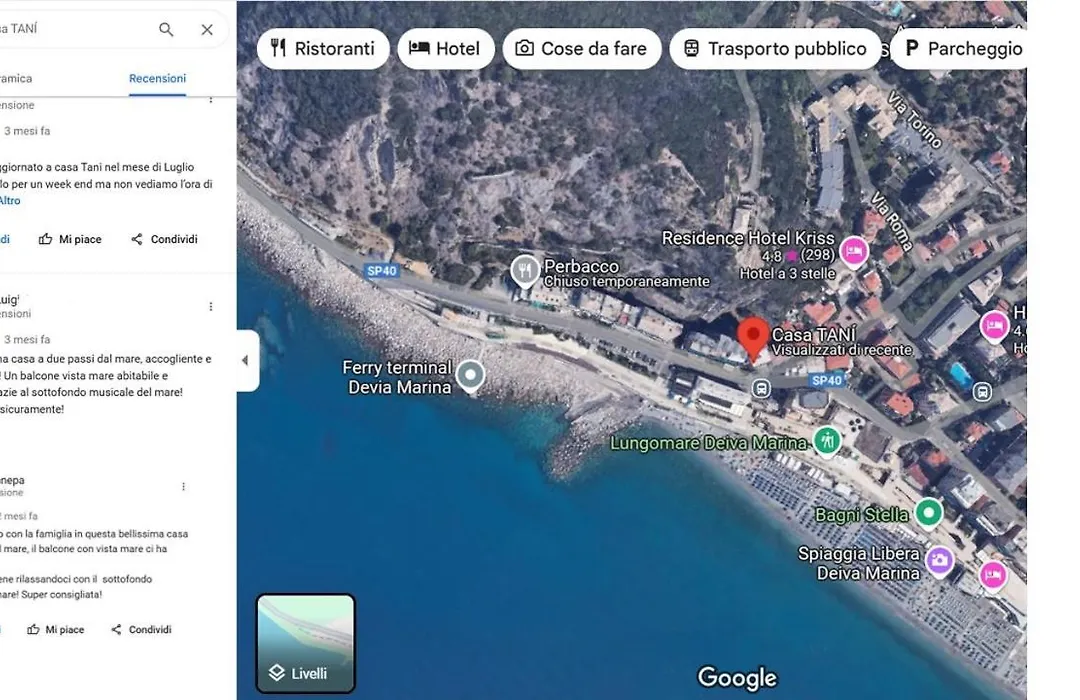Click the Lungomare Deiva Marina label
This screenshot has width=1080, height=700.
[x=709, y=443]
